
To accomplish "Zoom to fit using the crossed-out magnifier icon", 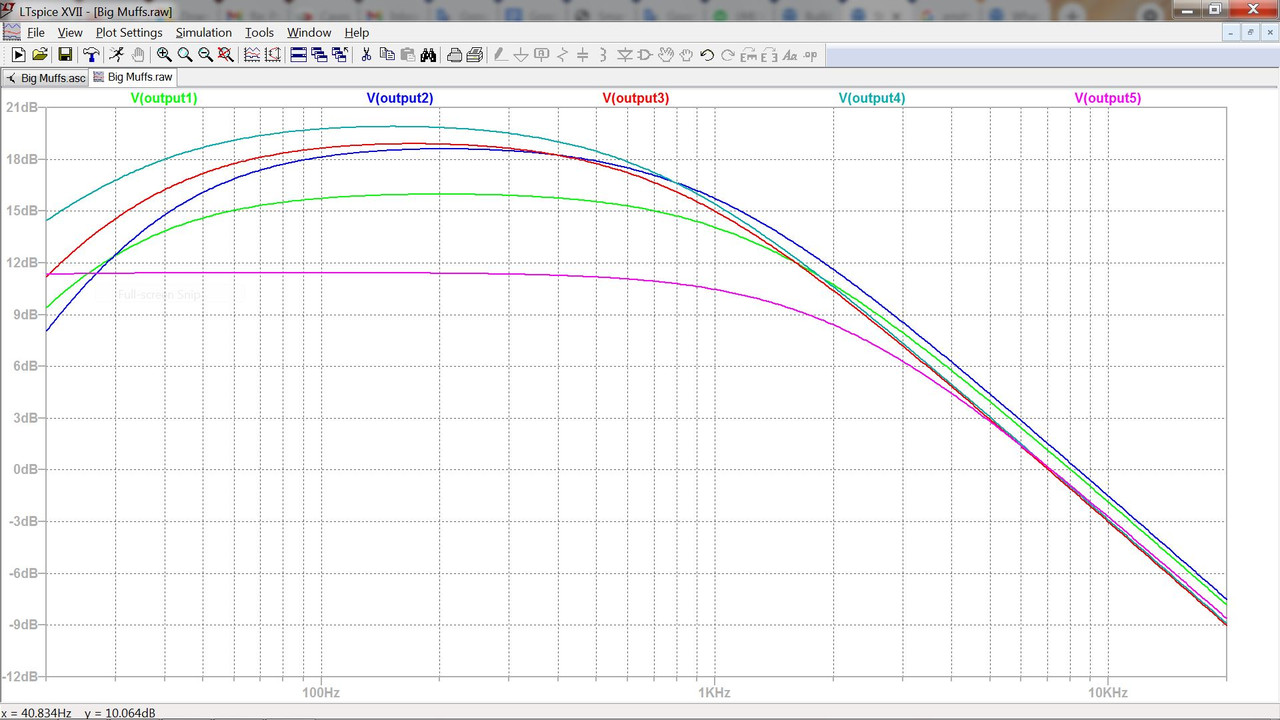I will tap(224, 55).
